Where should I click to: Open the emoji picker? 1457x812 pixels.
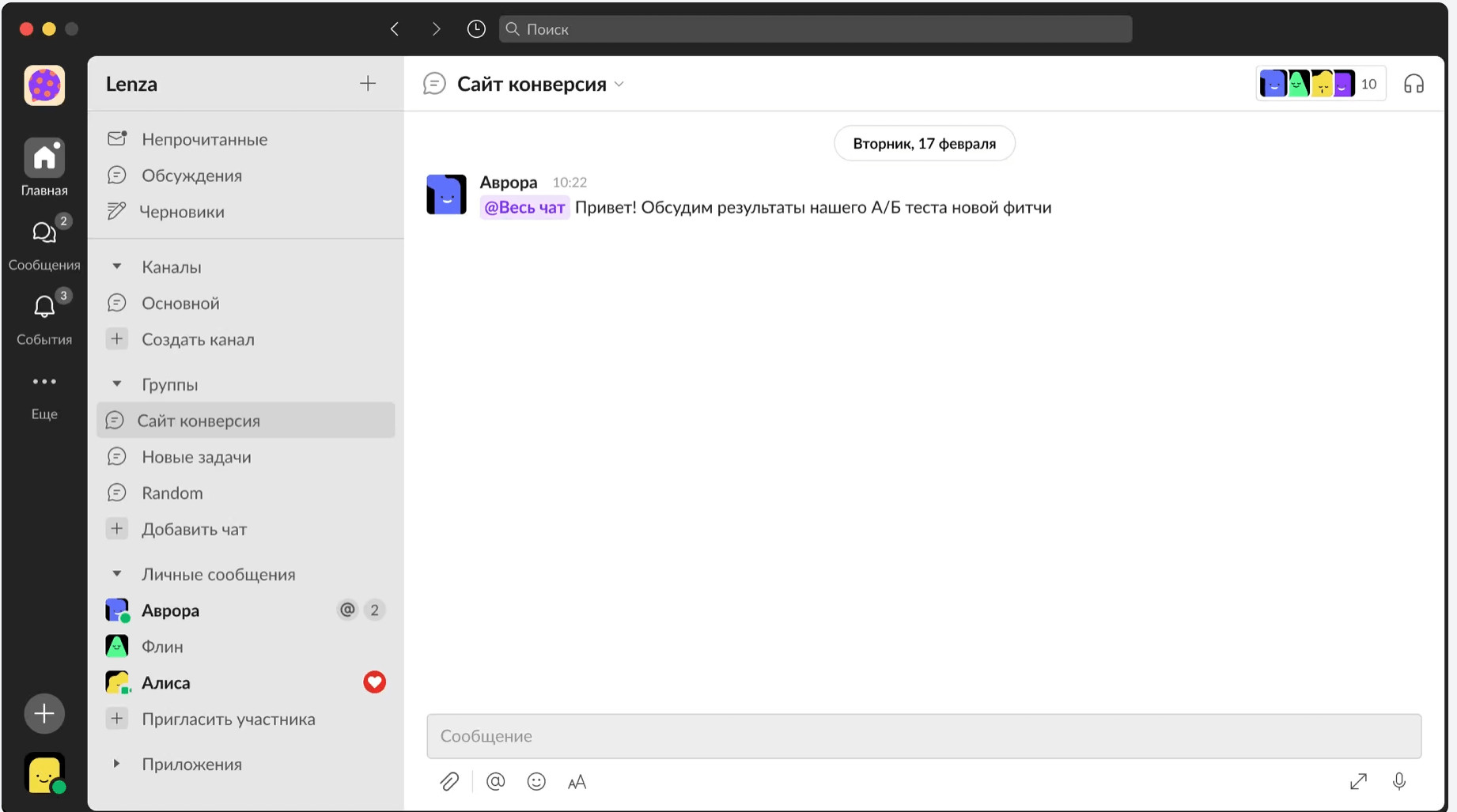click(x=536, y=782)
